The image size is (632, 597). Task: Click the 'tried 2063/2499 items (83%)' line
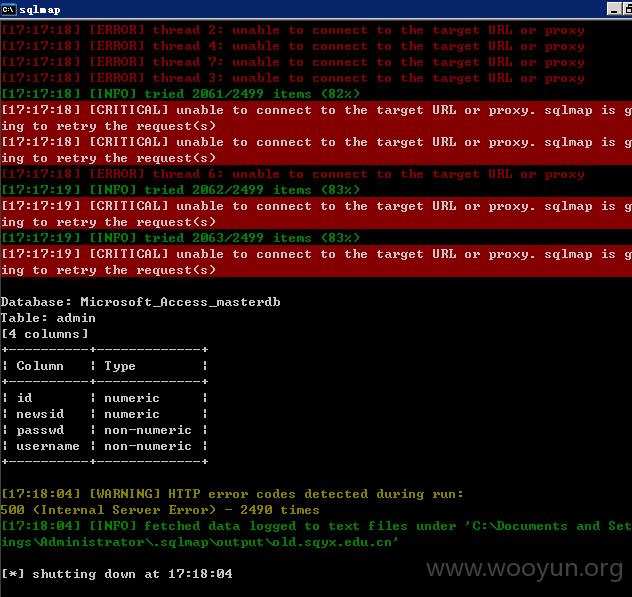[180, 238]
